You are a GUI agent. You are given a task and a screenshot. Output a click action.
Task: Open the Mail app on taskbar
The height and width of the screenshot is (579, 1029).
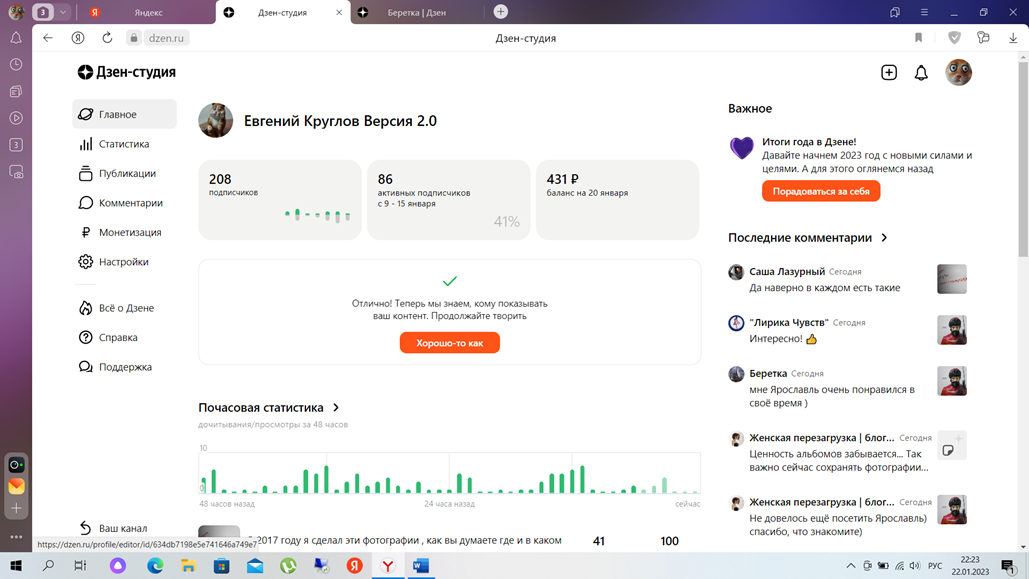[x=255, y=566]
